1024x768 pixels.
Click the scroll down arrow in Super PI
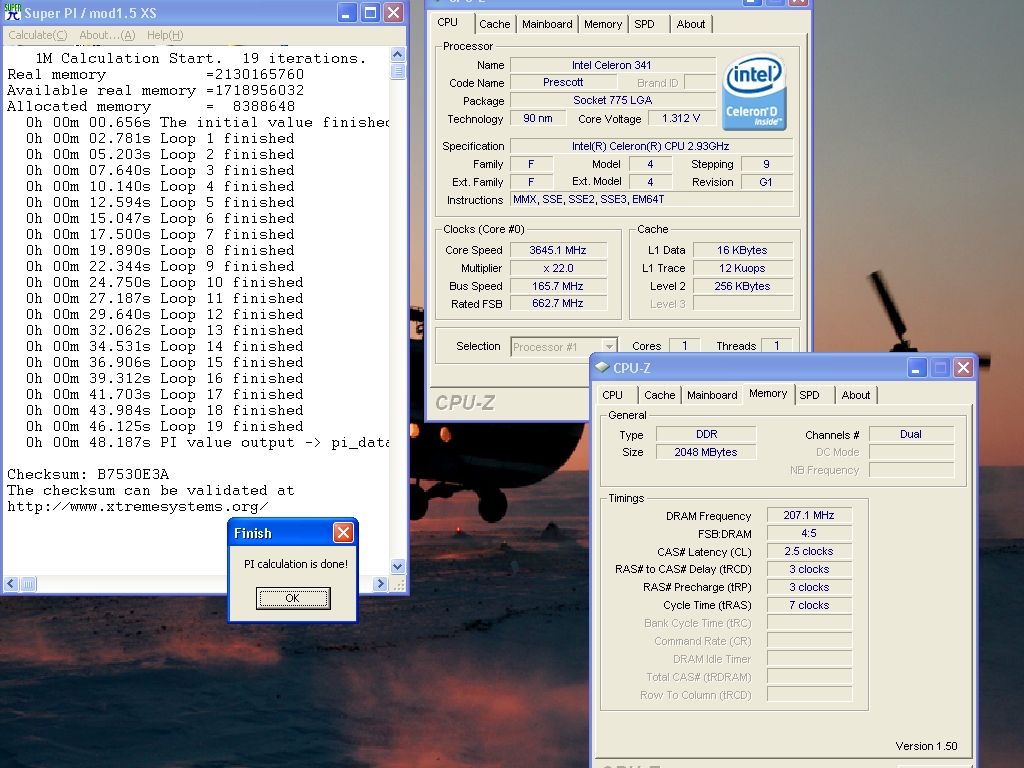[397, 566]
